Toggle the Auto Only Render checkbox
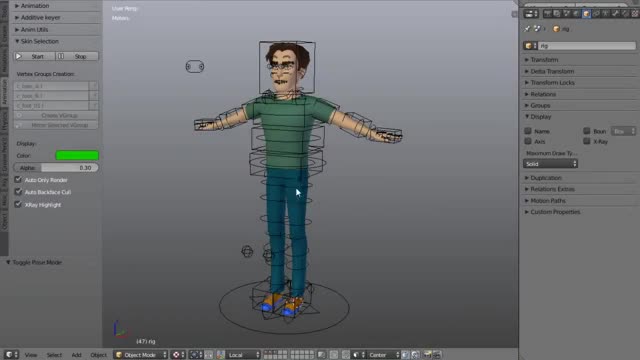640x360 pixels. coord(18,180)
